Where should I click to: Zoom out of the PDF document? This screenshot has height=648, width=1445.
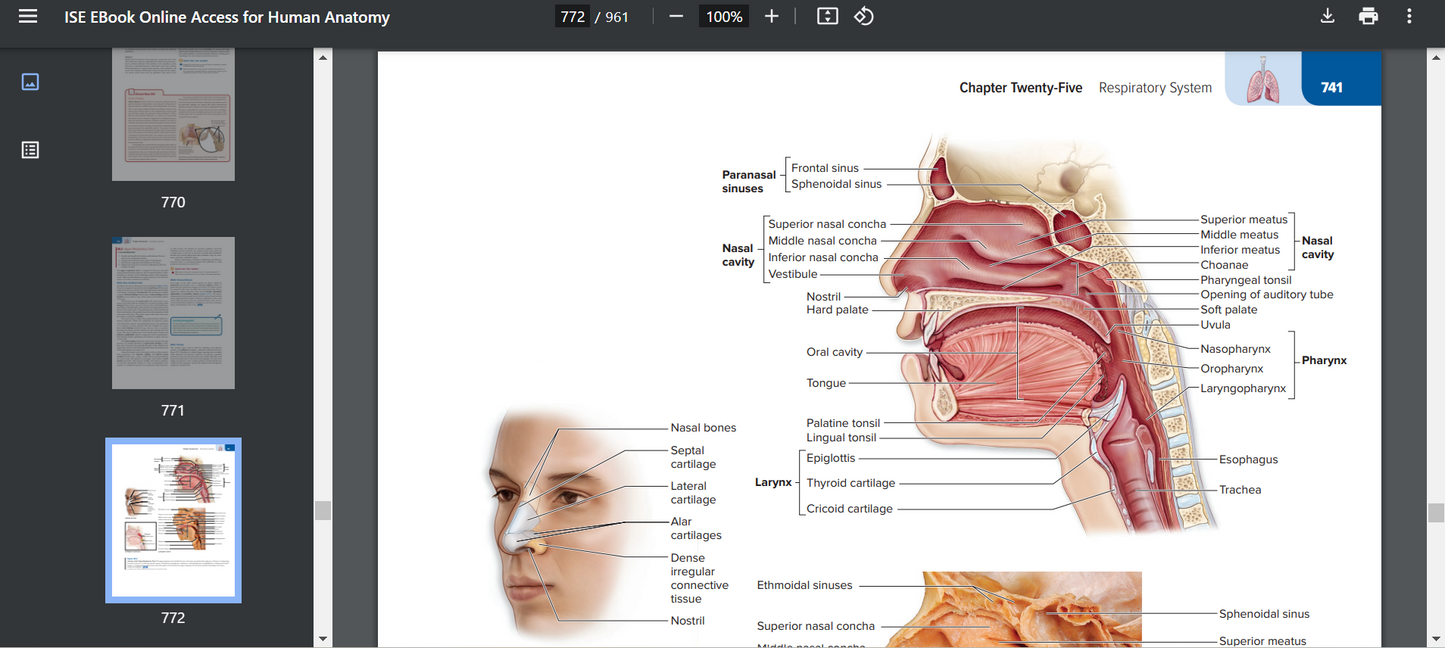676,16
